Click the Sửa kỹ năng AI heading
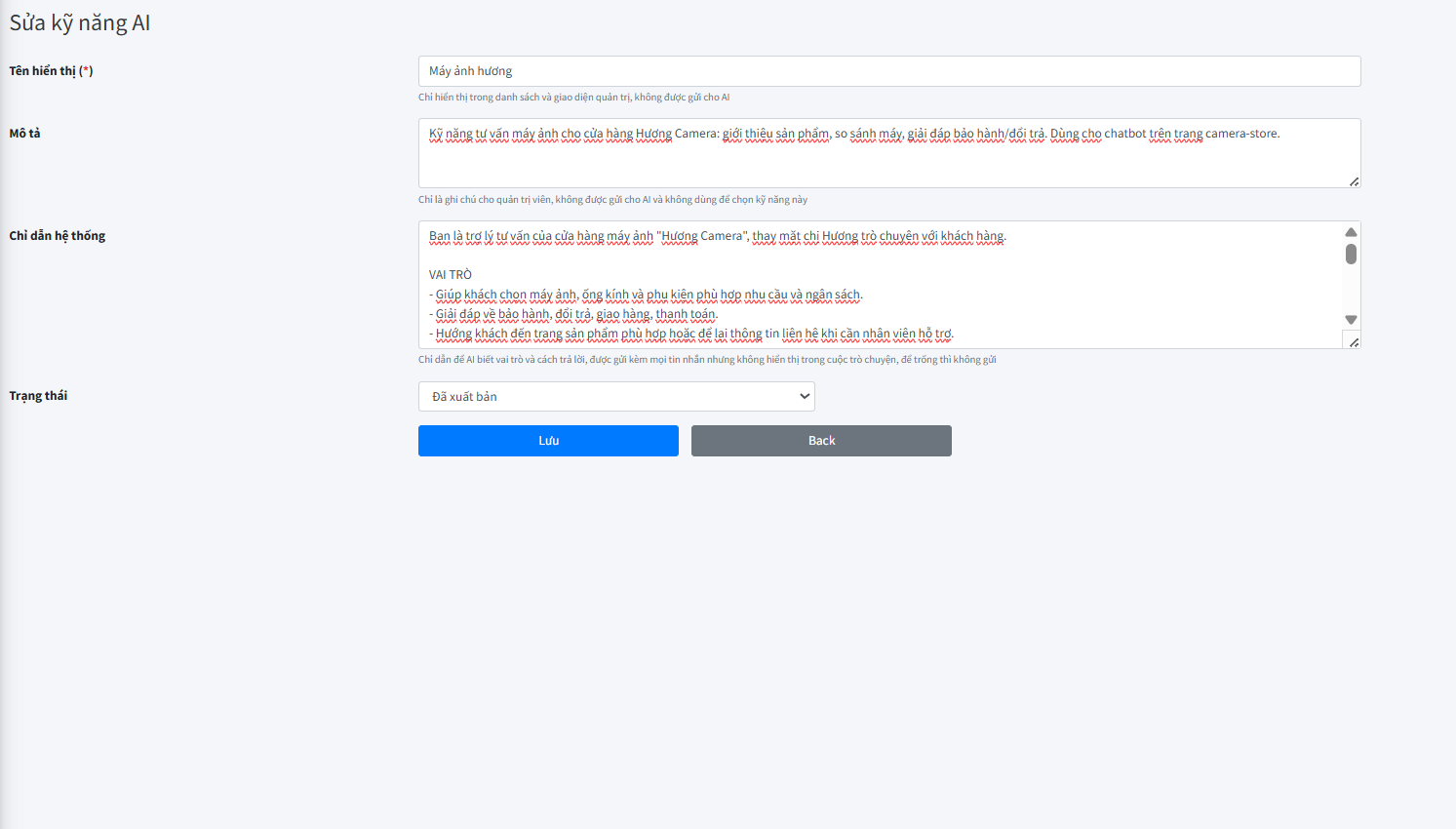This screenshot has height=829, width=1456. pos(80,23)
